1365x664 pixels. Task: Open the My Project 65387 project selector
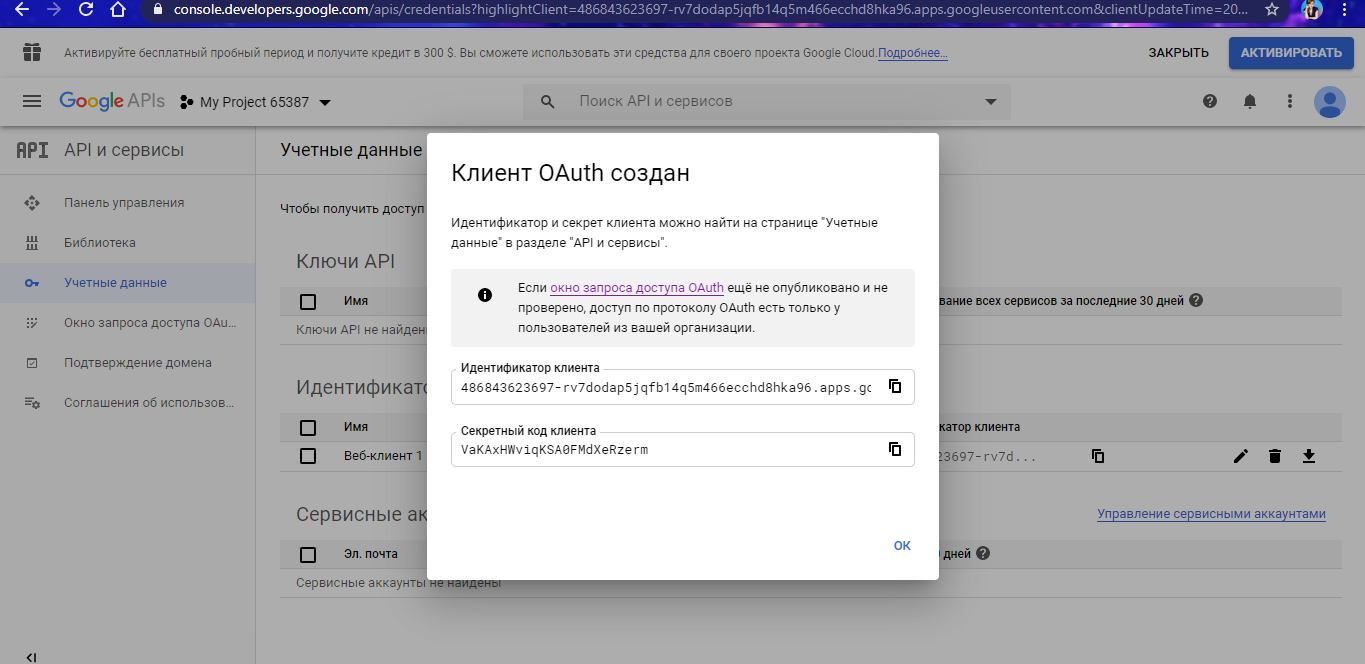point(255,102)
